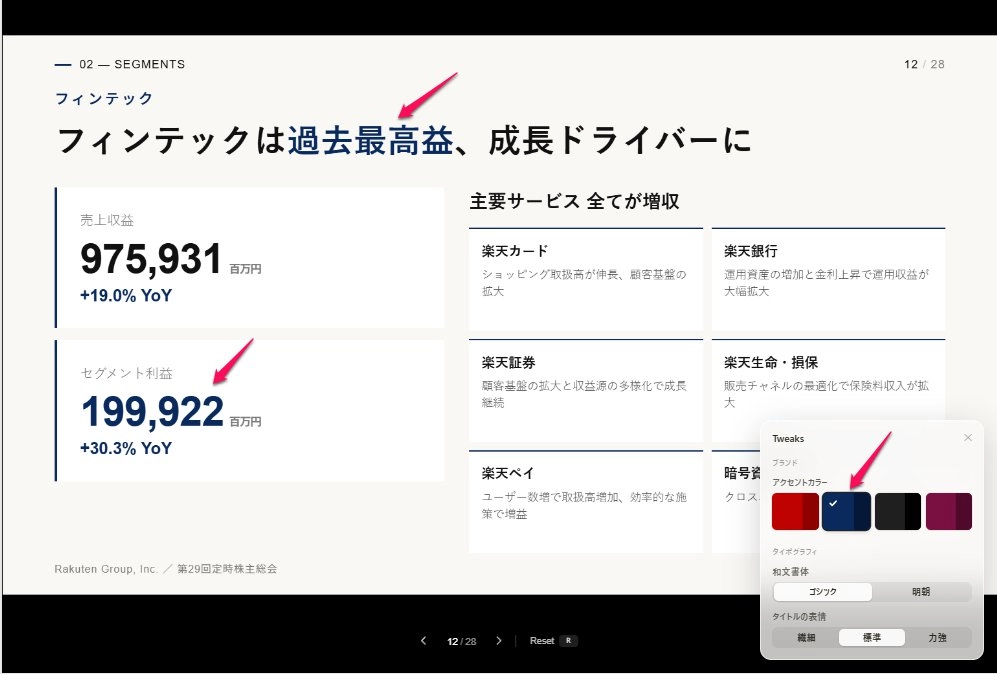The height and width of the screenshot is (674, 997).
Task: Switch Japanese typeface to 明朝
Action: (921, 592)
